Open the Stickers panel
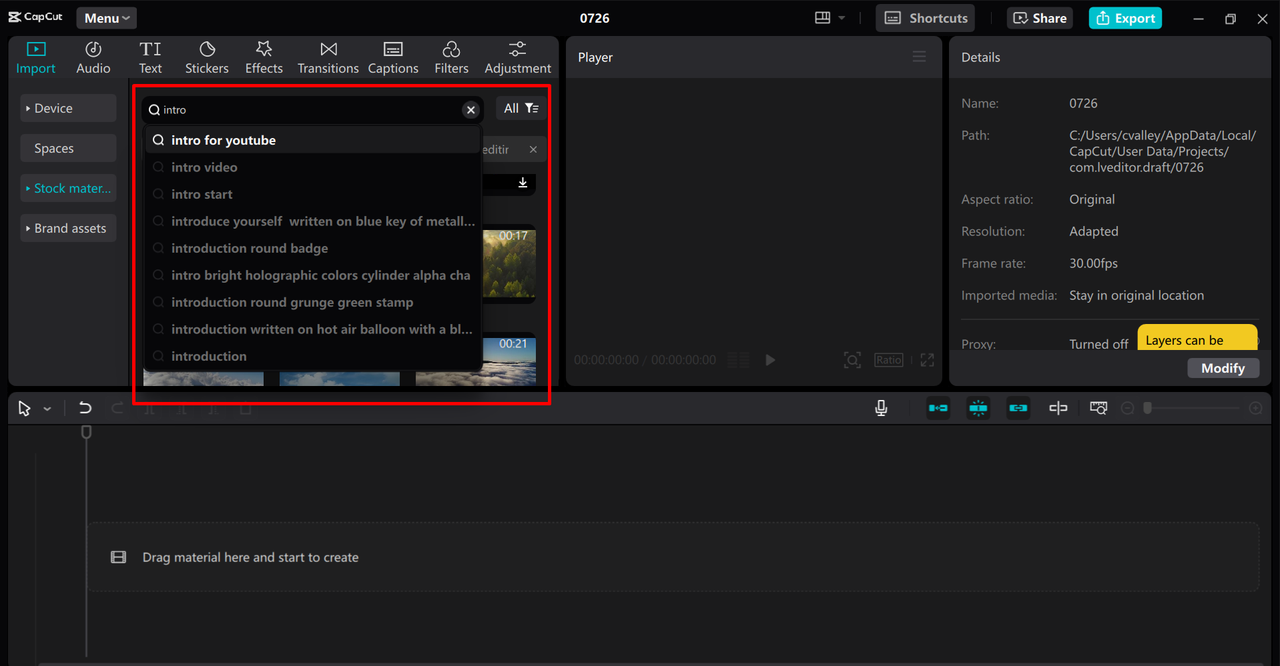The width and height of the screenshot is (1280, 666). point(207,58)
